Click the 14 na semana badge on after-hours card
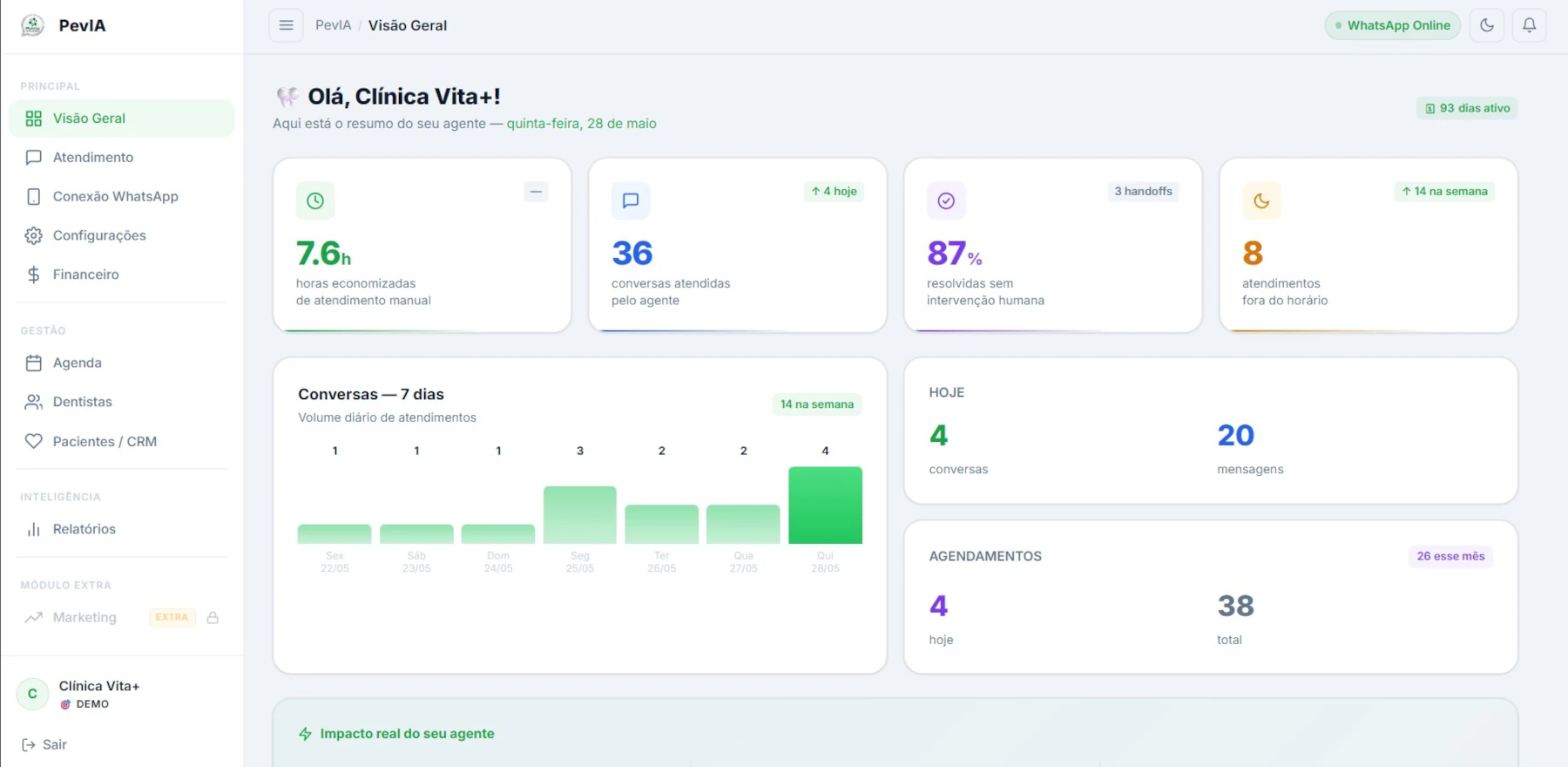1568x767 pixels. [1444, 191]
